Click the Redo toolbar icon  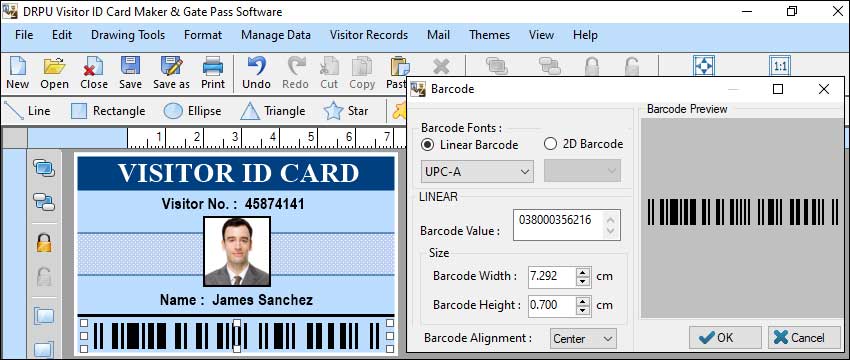[x=295, y=73]
